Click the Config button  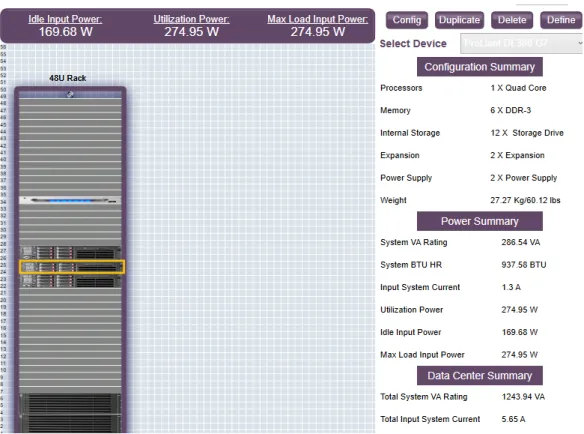coord(406,20)
